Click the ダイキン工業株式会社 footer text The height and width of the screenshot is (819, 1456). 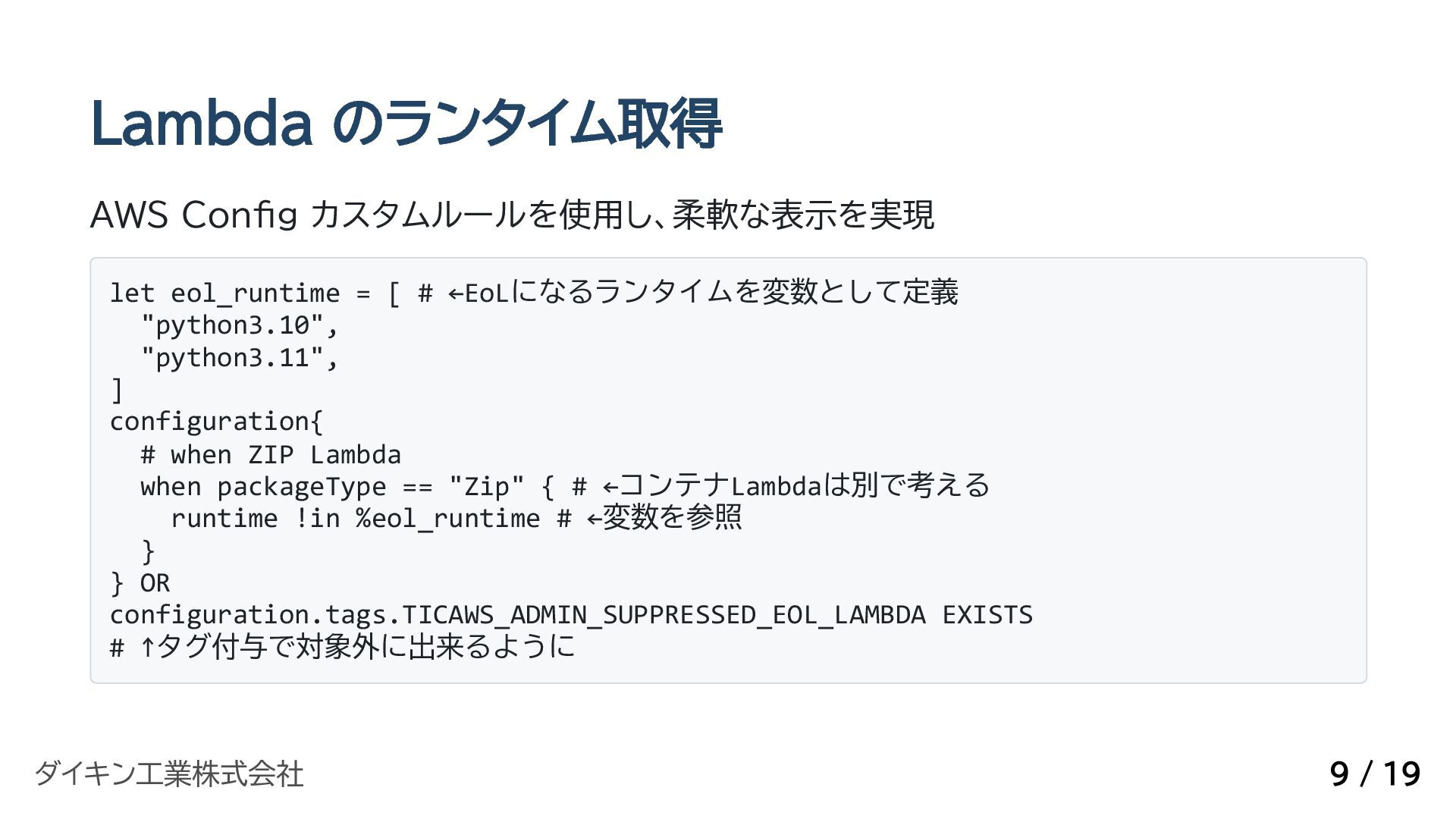click(x=168, y=773)
